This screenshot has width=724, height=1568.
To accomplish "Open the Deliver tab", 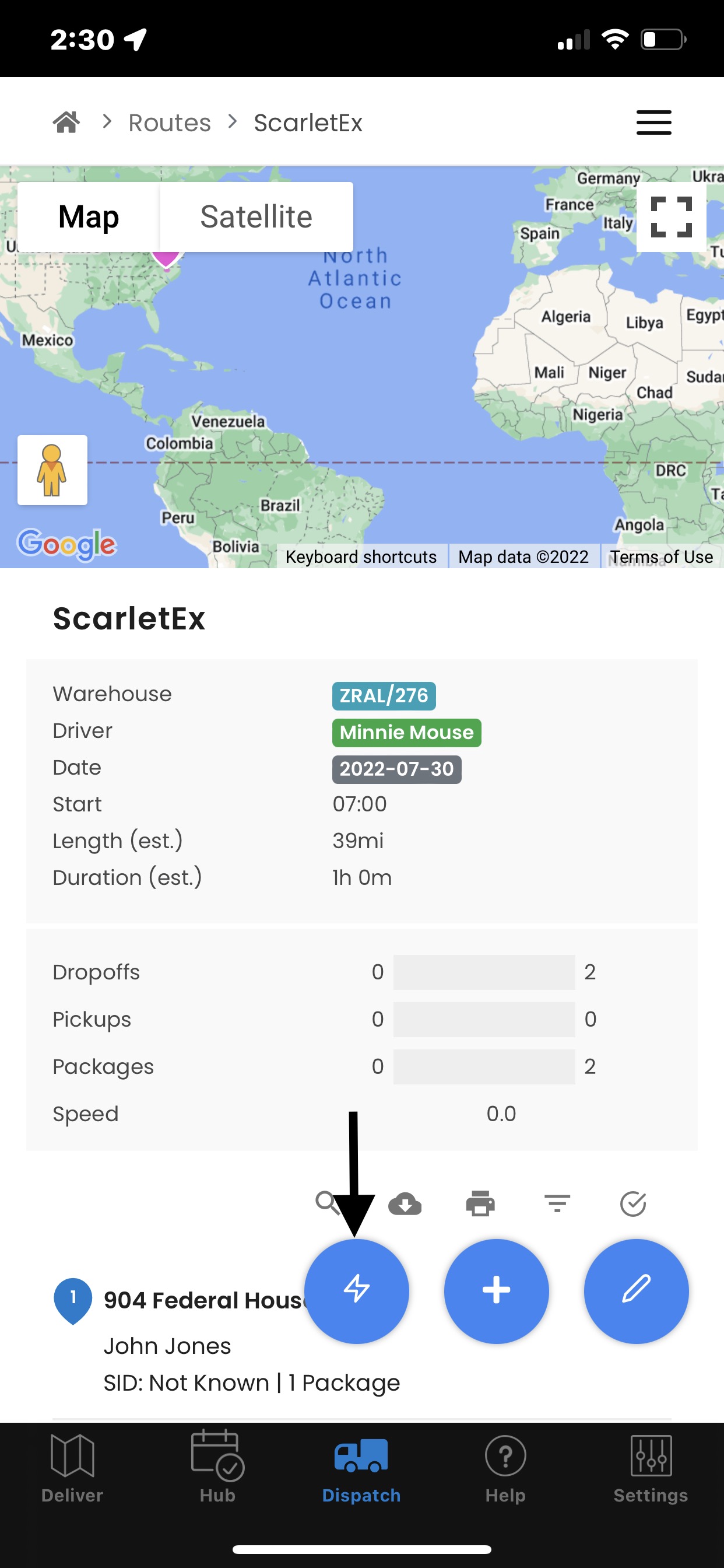I will pyautogui.click(x=72, y=1468).
